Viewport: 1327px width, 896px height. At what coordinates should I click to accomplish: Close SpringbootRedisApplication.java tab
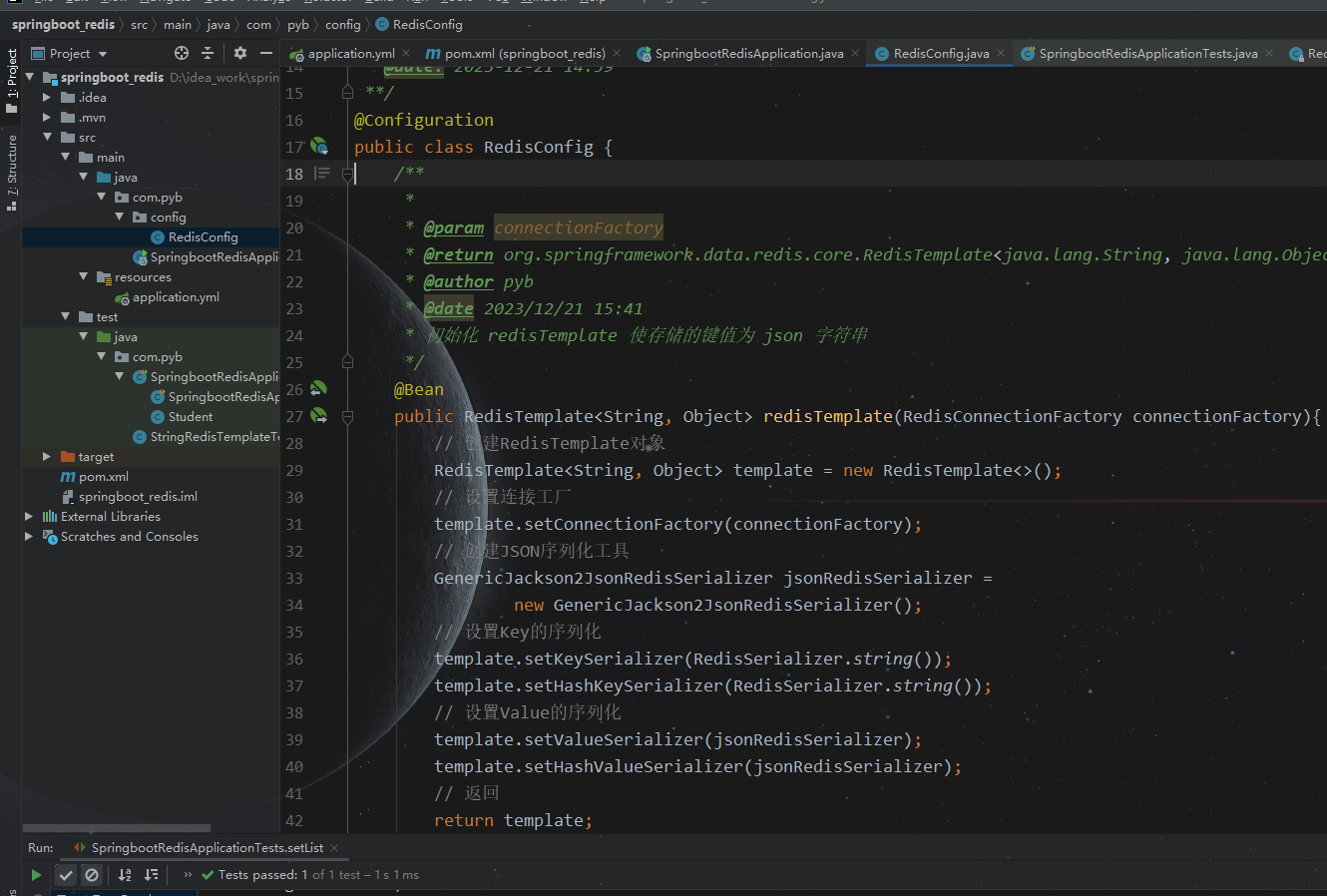(855, 54)
